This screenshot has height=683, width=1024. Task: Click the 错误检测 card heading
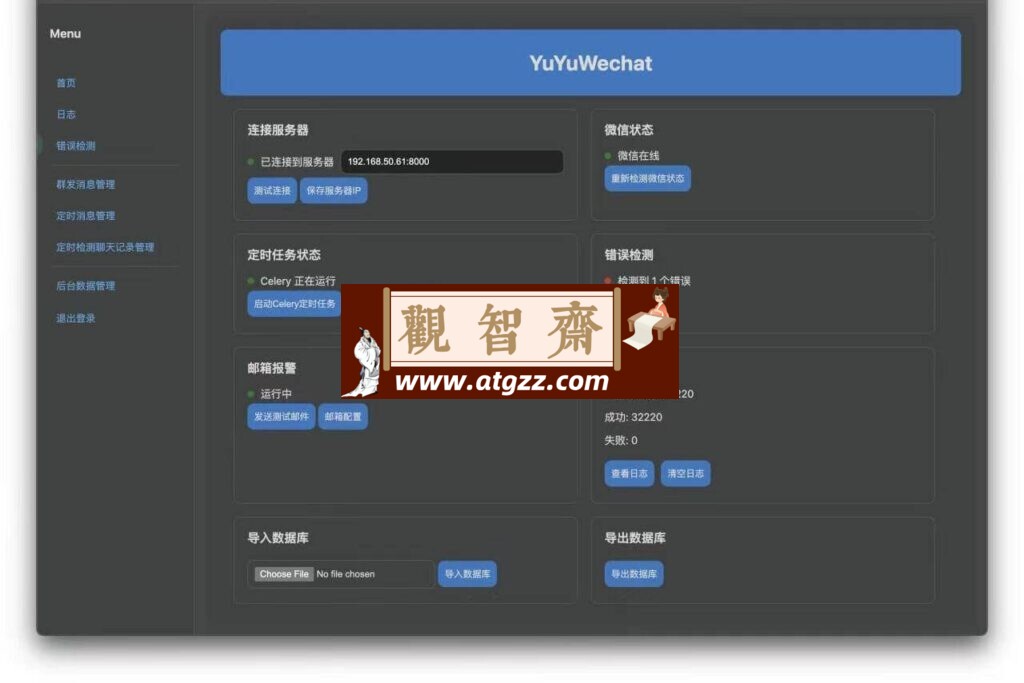pos(629,255)
